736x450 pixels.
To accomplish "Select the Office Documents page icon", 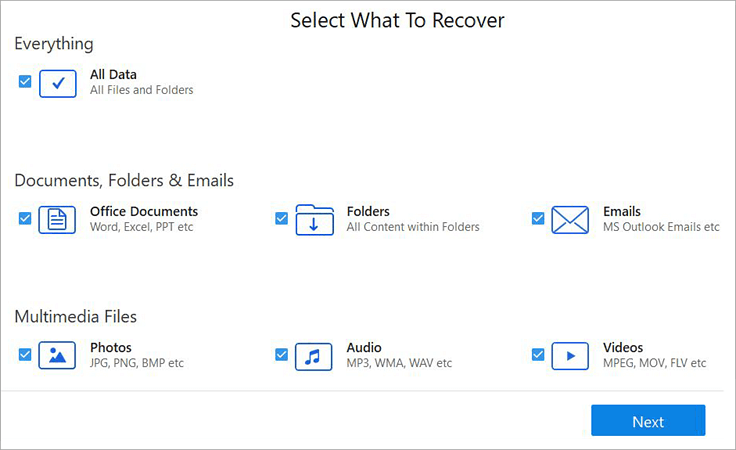I will click(57, 219).
